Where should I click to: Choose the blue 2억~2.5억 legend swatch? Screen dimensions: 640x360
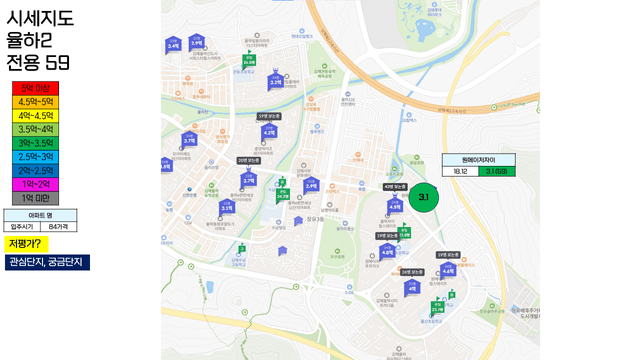pos(36,171)
